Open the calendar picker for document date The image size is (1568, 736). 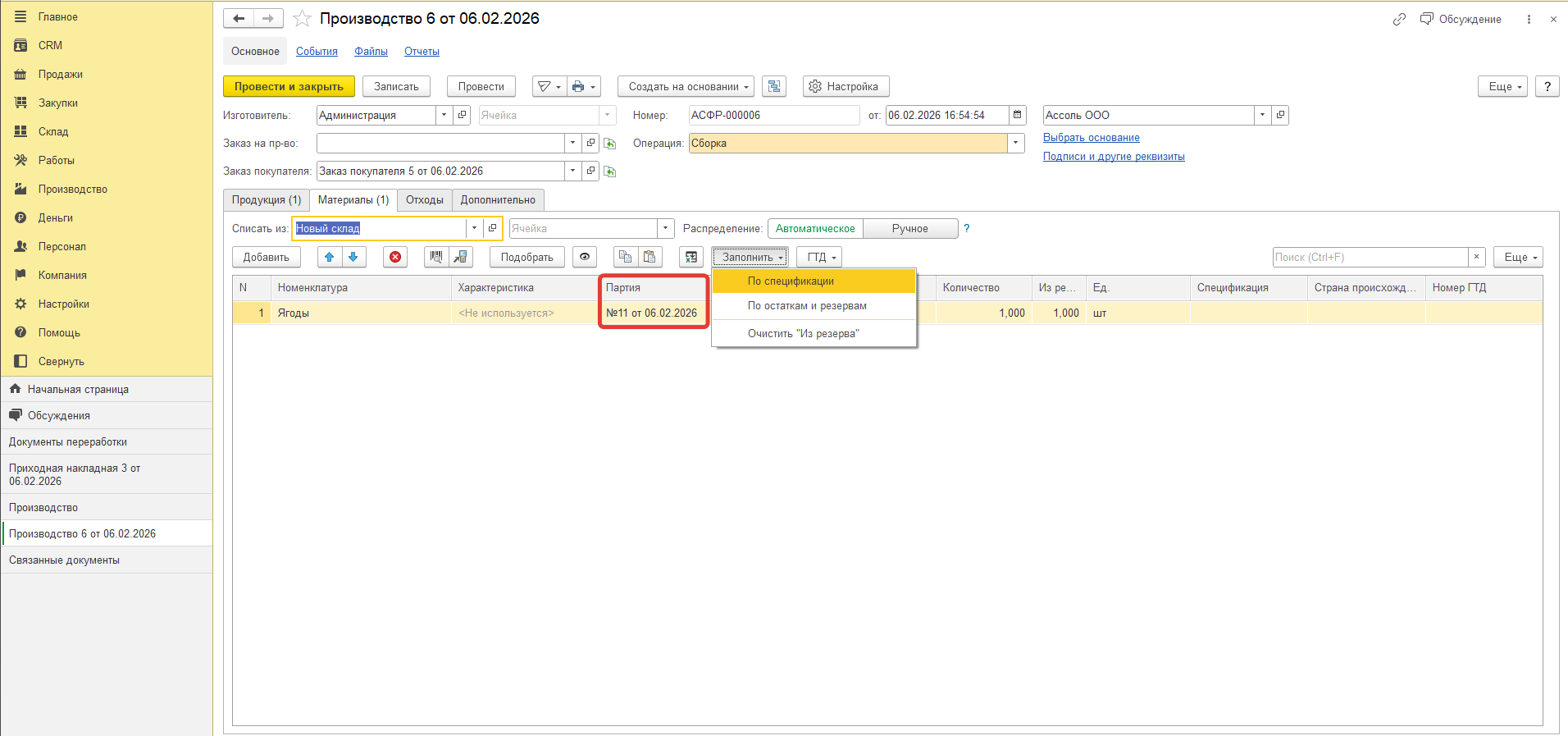pos(1018,115)
